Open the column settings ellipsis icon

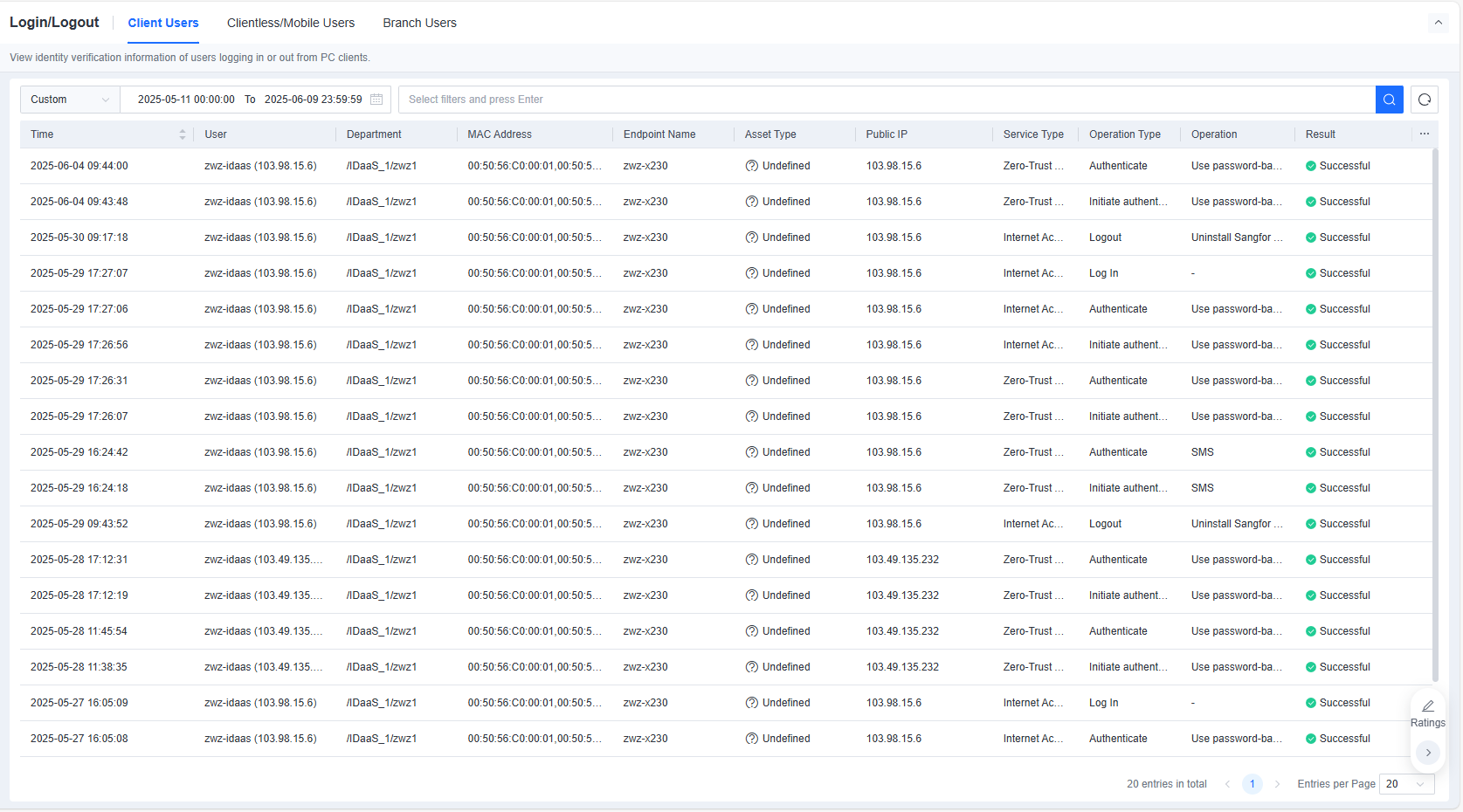pyautogui.click(x=1425, y=134)
